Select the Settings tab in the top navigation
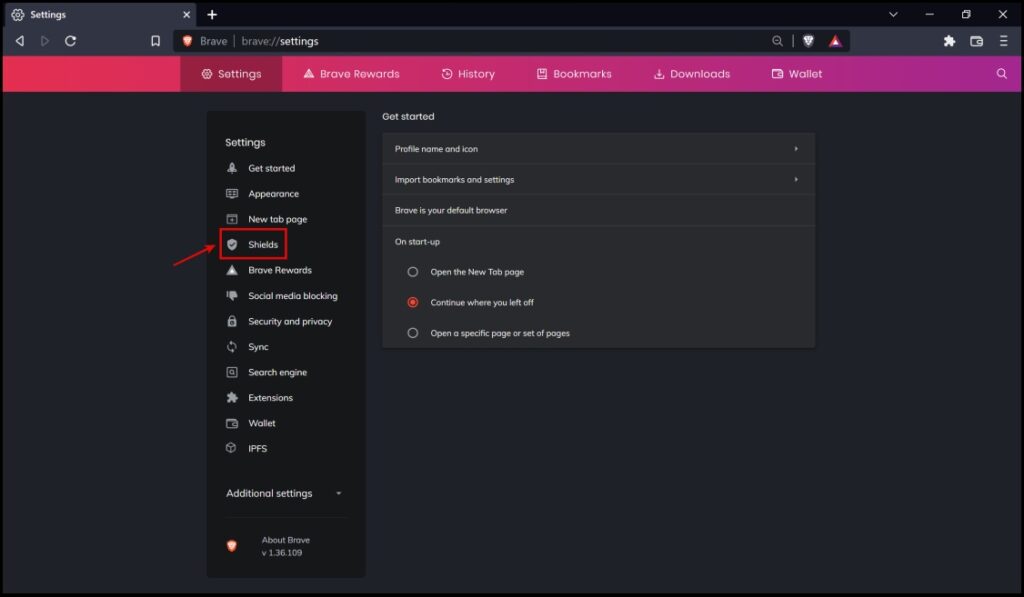The image size is (1024, 597). click(x=231, y=74)
